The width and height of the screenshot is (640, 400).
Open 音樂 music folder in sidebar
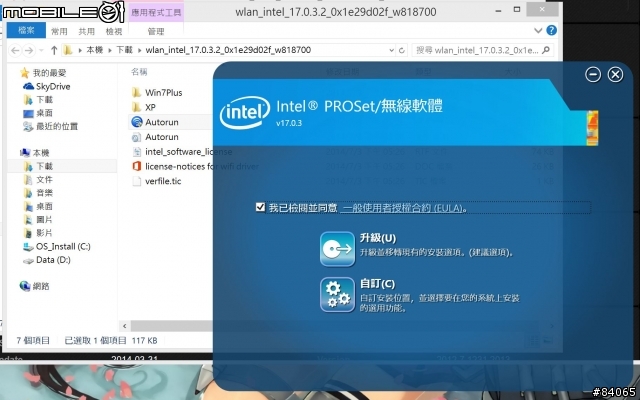tap(44, 193)
